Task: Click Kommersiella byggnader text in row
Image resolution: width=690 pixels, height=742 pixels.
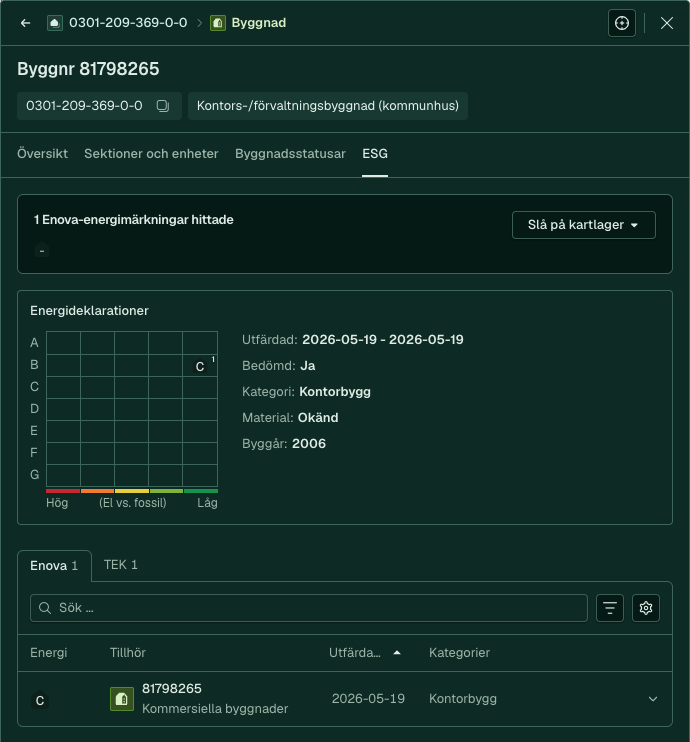Action: coord(215,708)
